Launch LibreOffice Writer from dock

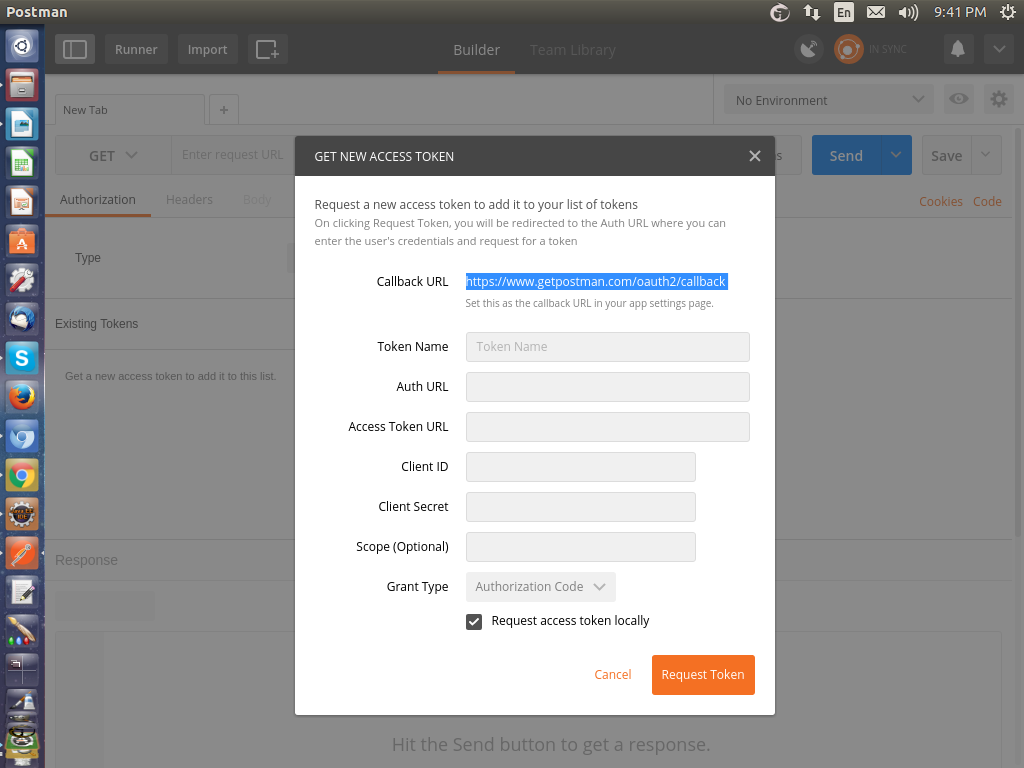(x=22, y=124)
